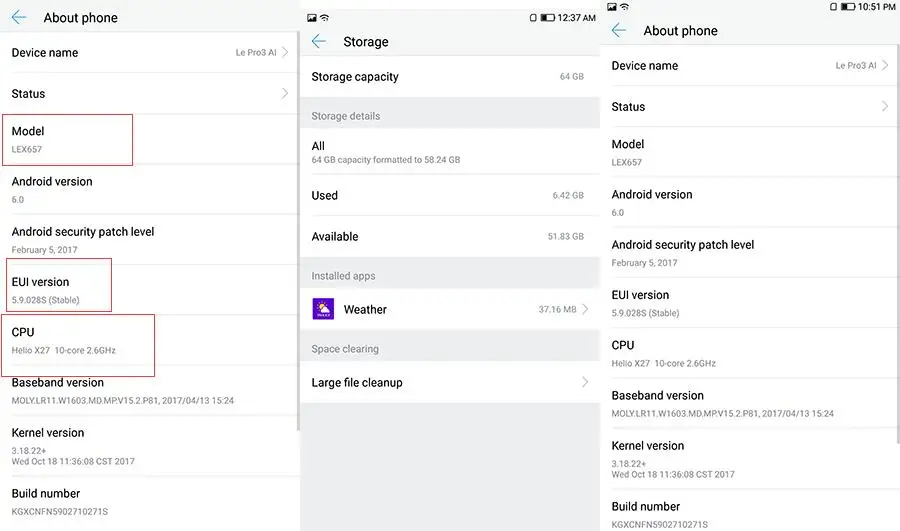Tap battery icon next to 12:37 AM
The image size is (900, 531).
548,18
